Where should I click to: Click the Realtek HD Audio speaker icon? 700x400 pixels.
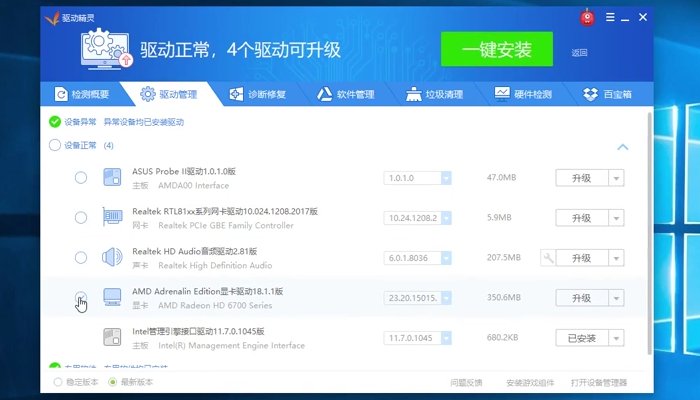pyautogui.click(x=112, y=257)
